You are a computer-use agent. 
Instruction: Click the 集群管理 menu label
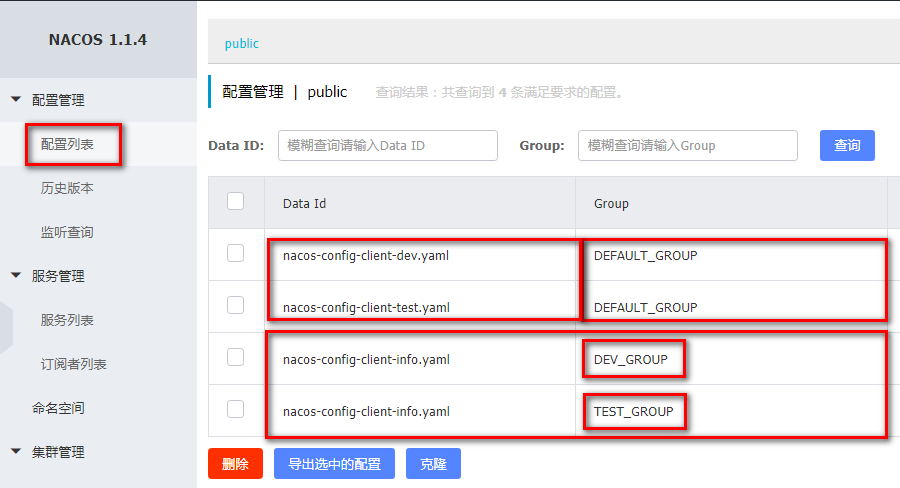coord(58,452)
